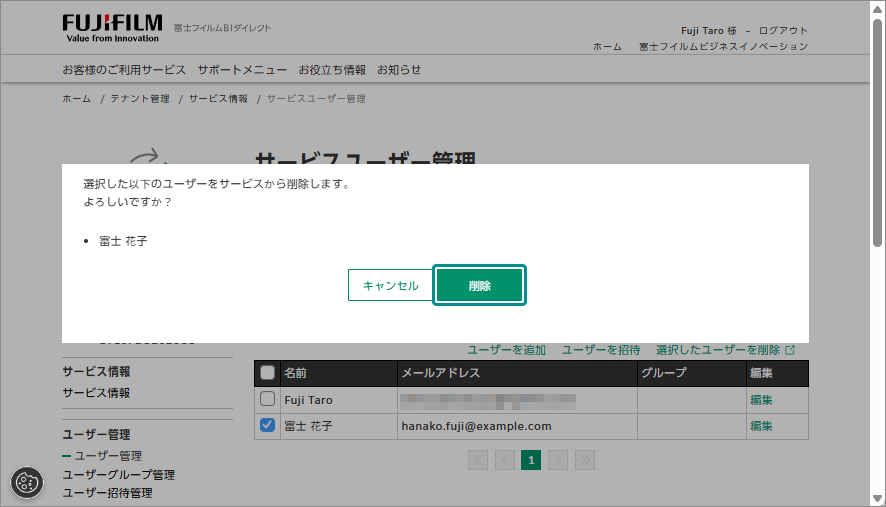Click 富士 花子 in the dialog list
The image size is (886, 507).
click(x=123, y=241)
